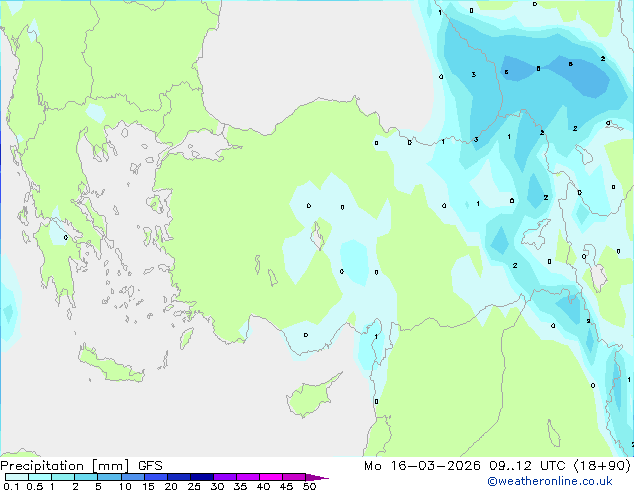Pick the 1–2 mm legend color box
Viewport: 634px width, 490px height.
pos(63,477)
